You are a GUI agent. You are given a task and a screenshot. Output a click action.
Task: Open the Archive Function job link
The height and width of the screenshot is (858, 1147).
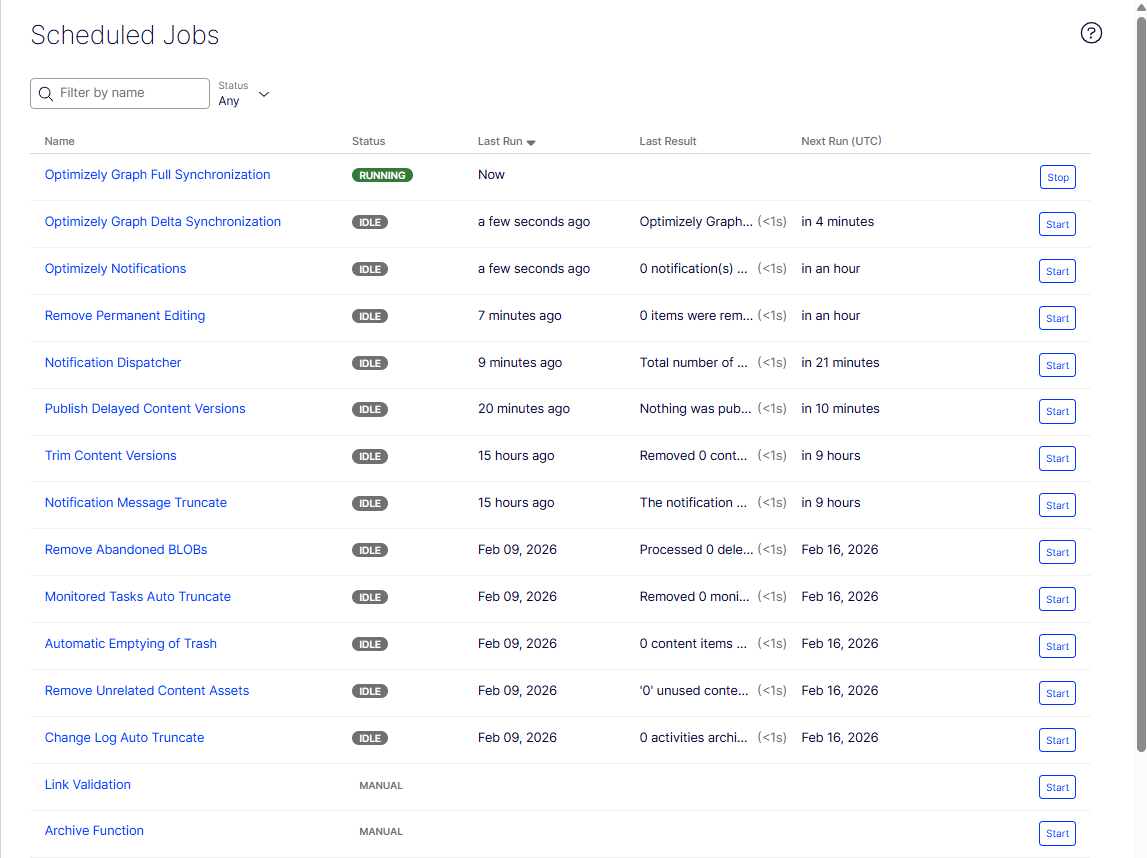[x=94, y=830]
